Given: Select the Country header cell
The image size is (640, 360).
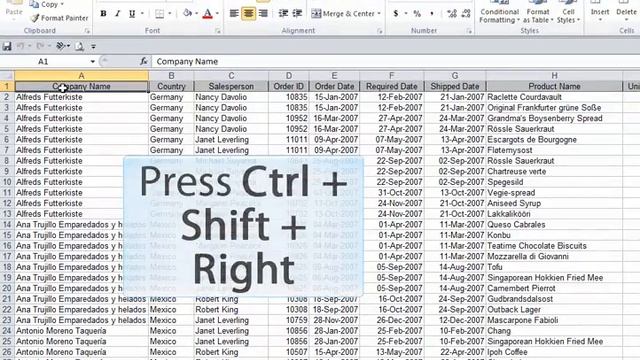Looking at the screenshot, I should click(x=171, y=87).
